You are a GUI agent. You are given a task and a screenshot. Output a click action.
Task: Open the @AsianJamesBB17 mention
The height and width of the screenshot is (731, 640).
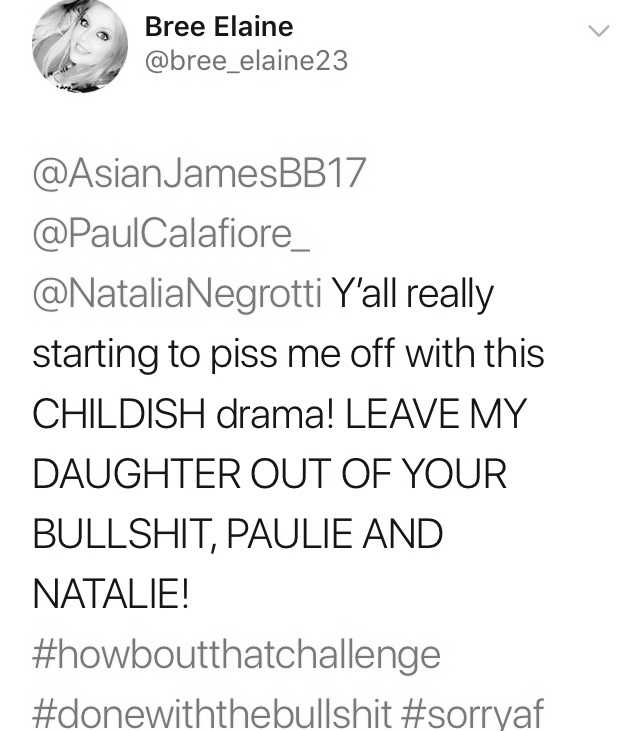[199, 173]
